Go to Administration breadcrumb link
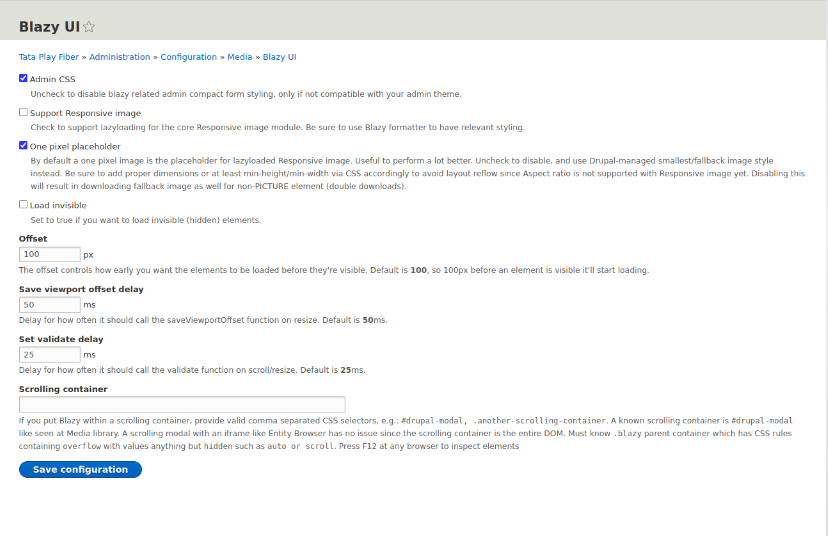Screen dimensions: 828x536 (119, 57)
